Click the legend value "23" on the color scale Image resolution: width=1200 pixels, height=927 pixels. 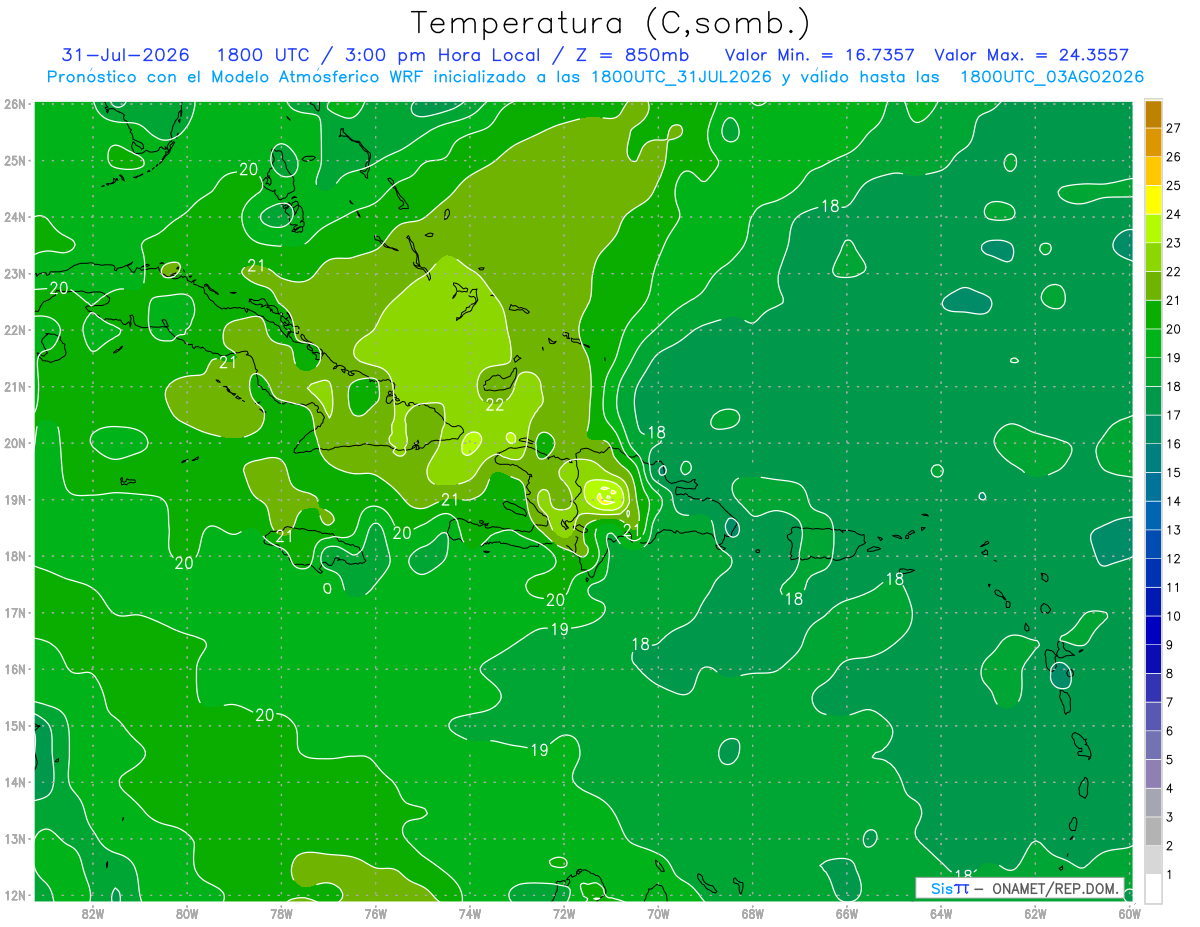1174,243
